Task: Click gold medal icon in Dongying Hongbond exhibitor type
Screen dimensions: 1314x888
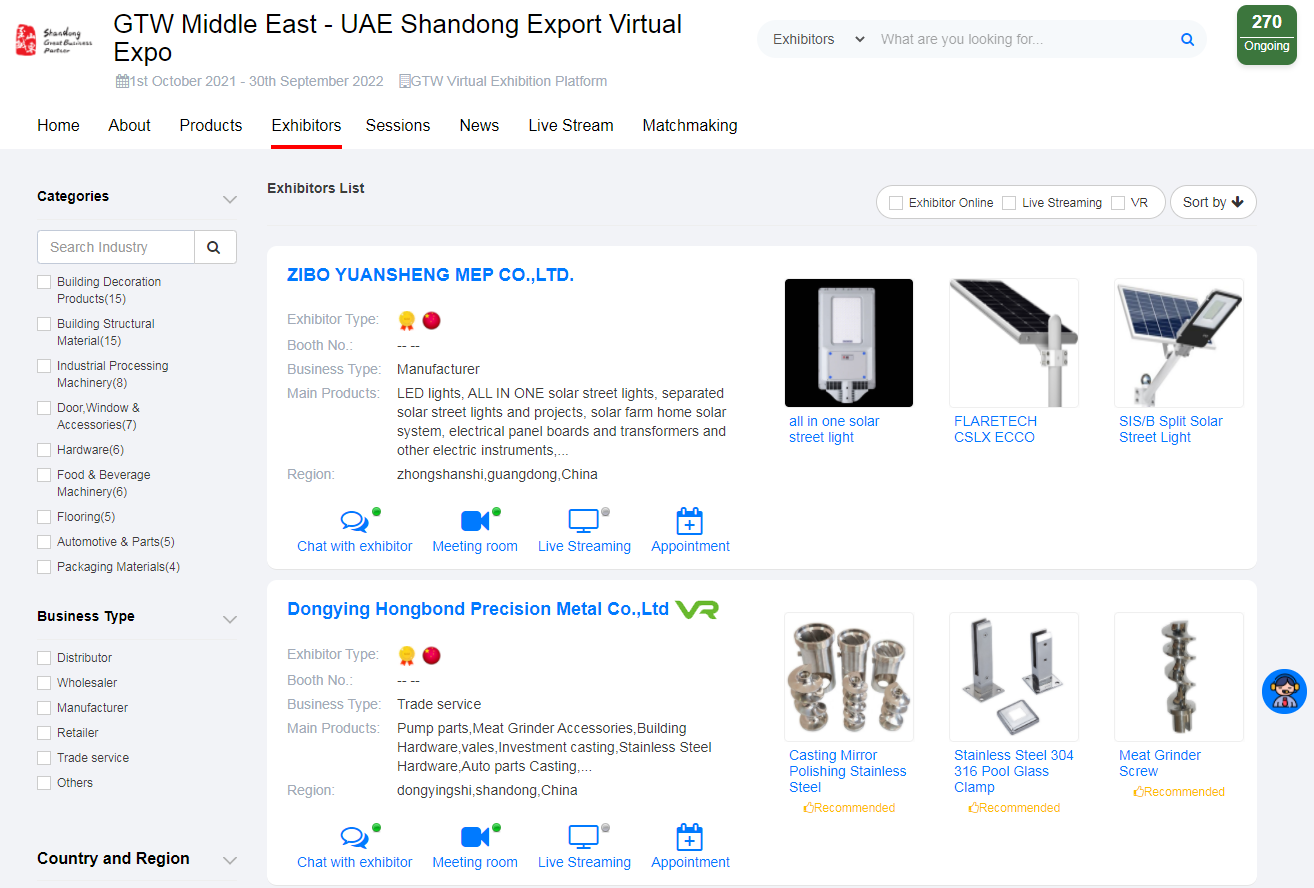Action: click(x=406, y=655)
